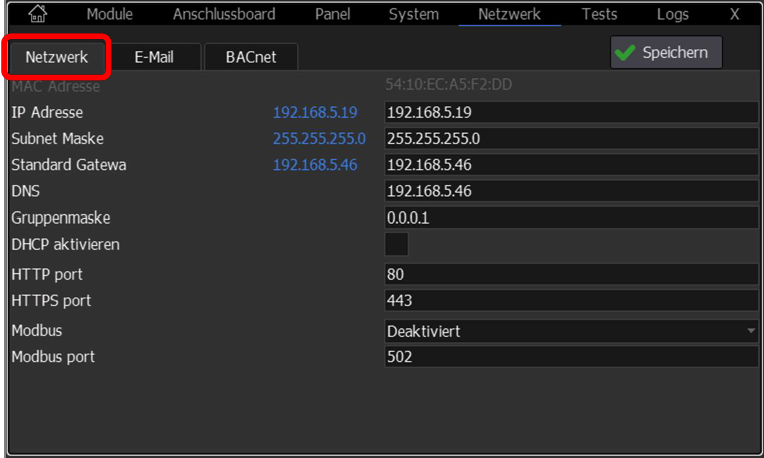
Task: Open the Panel menu item
Action: (x=332, y=14)
